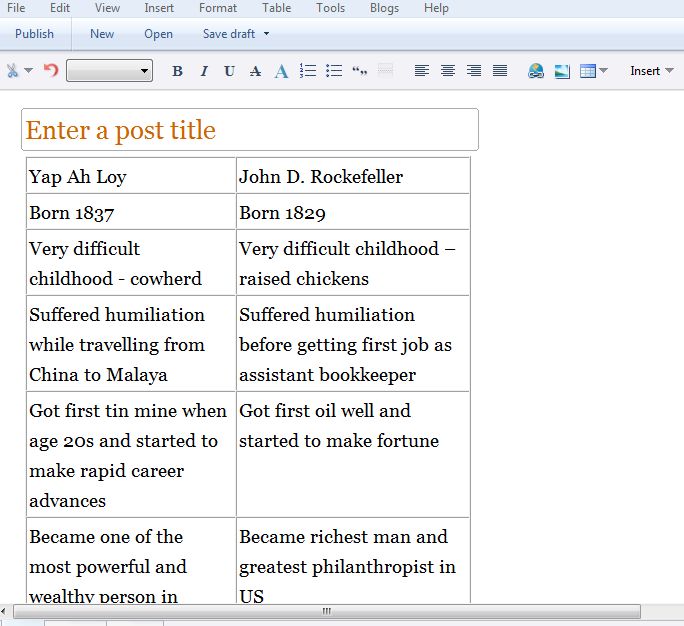This screenshot has width=684, height=626.
Task: Click the 'Became one of the most powerful' cell
Action: (131, 561)
